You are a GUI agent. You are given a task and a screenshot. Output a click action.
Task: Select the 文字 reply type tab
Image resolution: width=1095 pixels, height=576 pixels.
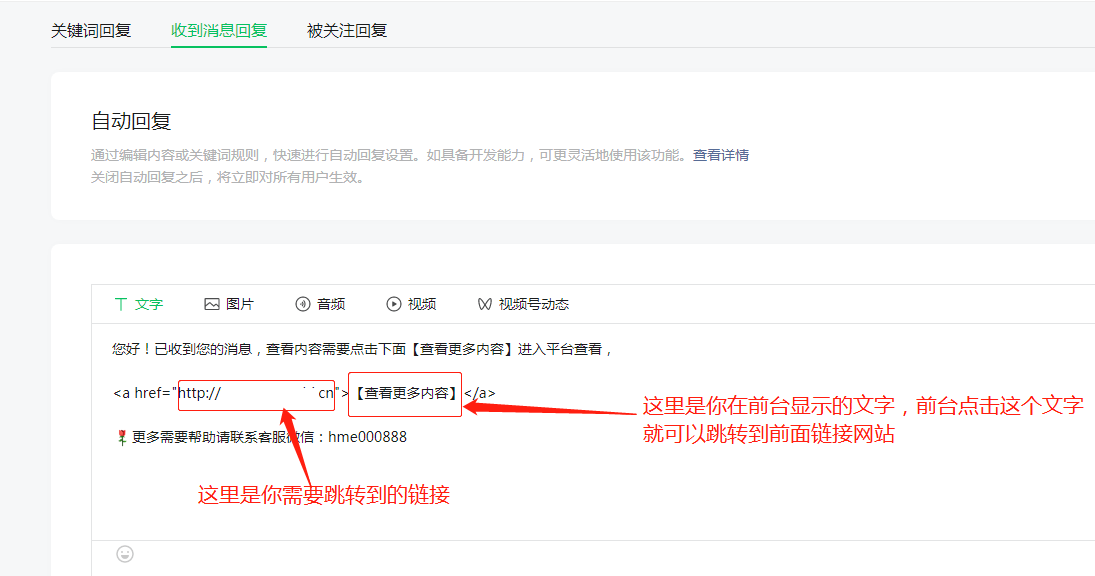click(138, 304)
